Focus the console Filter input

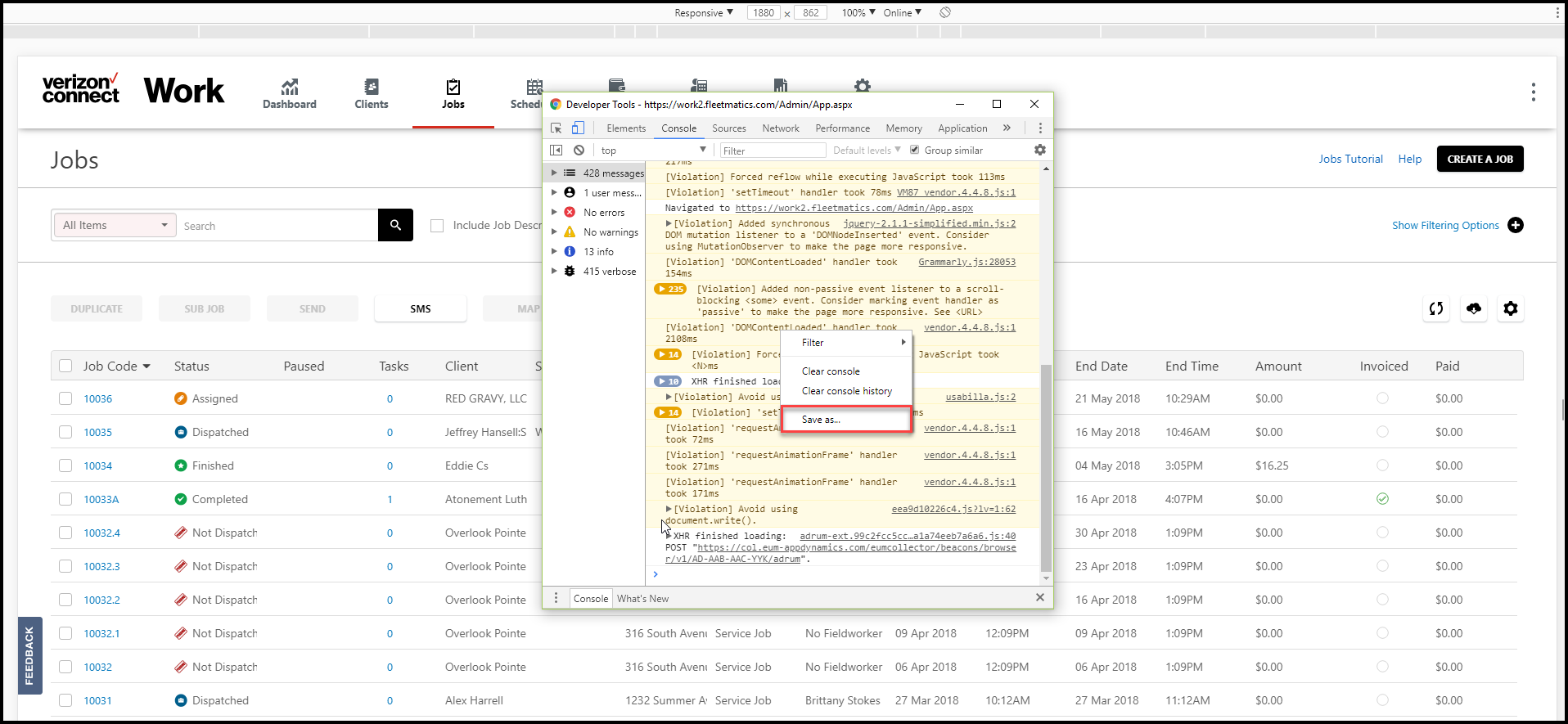773,151
